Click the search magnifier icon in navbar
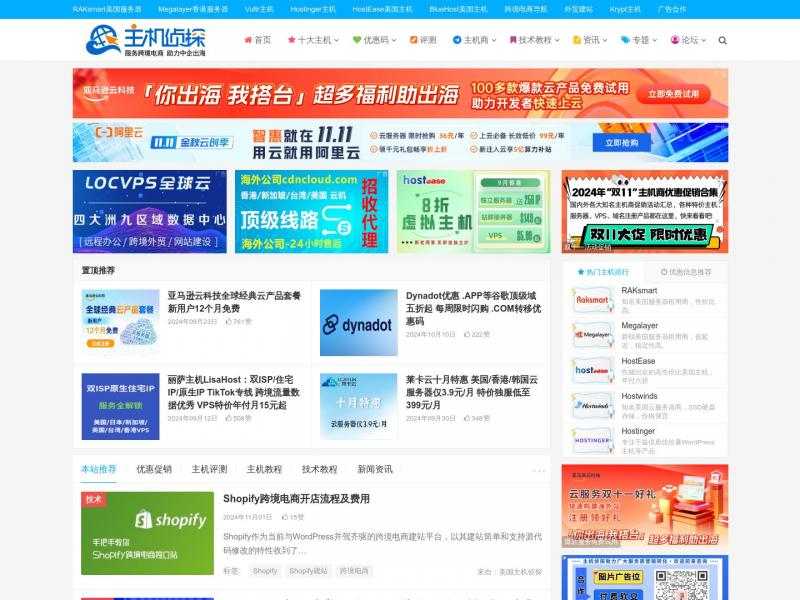The height and width of the screenshot is (600, 800). pos(722,40)
